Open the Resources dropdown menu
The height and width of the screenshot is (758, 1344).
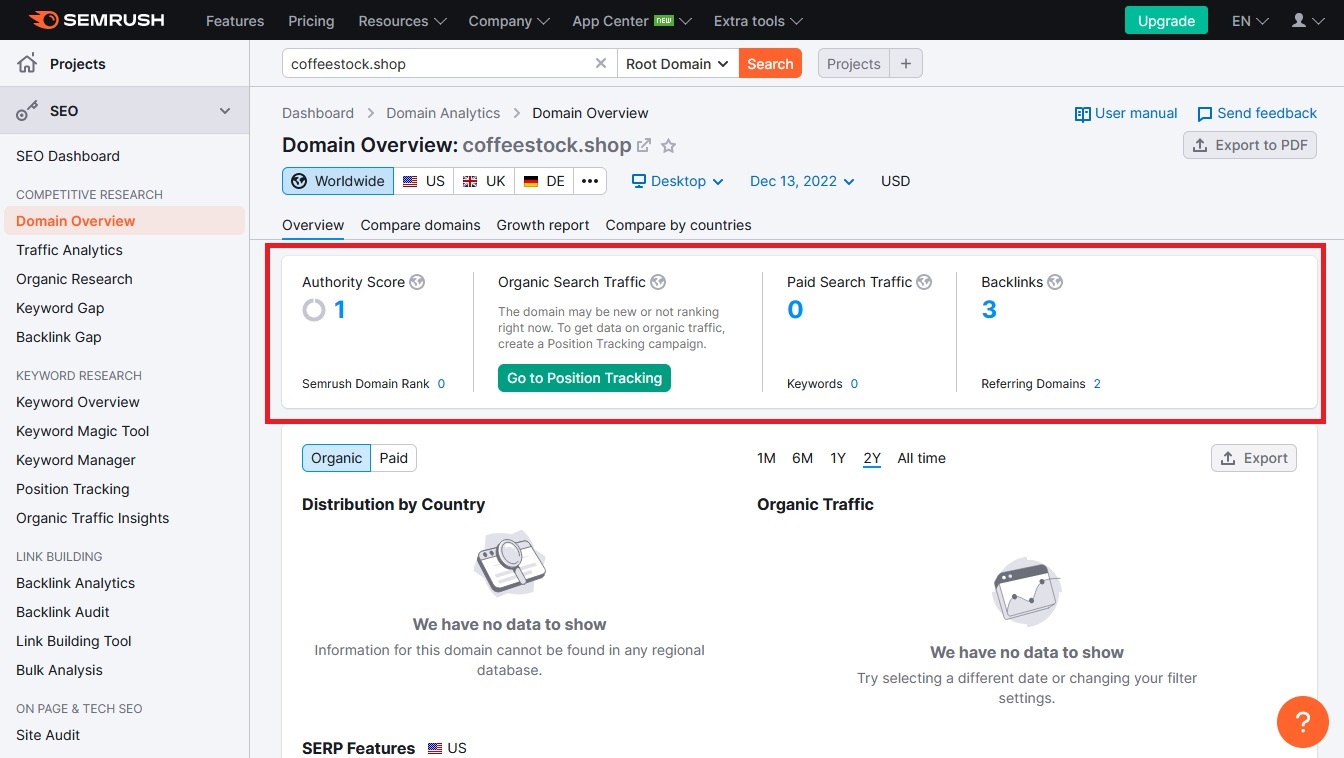pyautogui.click(x=402, y=21)
